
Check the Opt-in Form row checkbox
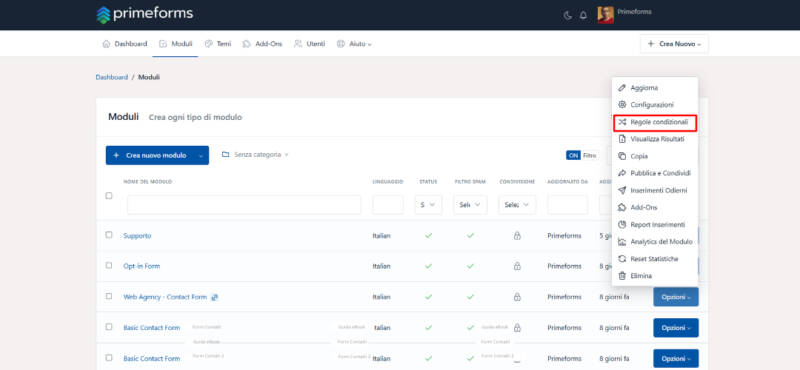(x=109, y=265)
